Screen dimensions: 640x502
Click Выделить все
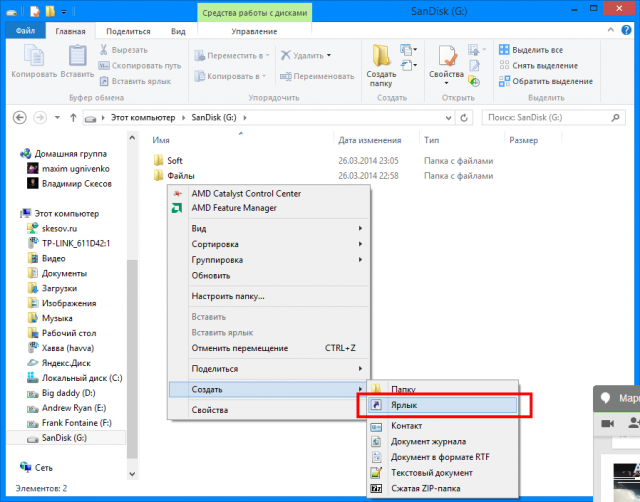click(x=531, y=50)
